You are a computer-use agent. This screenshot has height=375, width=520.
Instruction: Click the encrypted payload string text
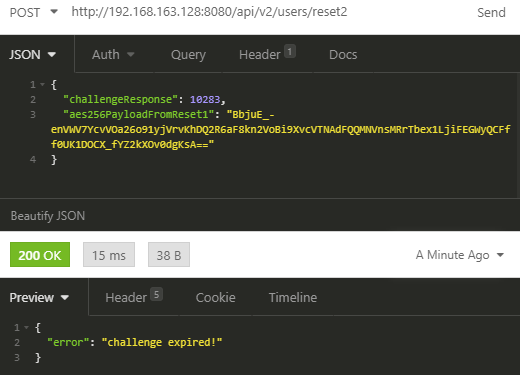280,129
